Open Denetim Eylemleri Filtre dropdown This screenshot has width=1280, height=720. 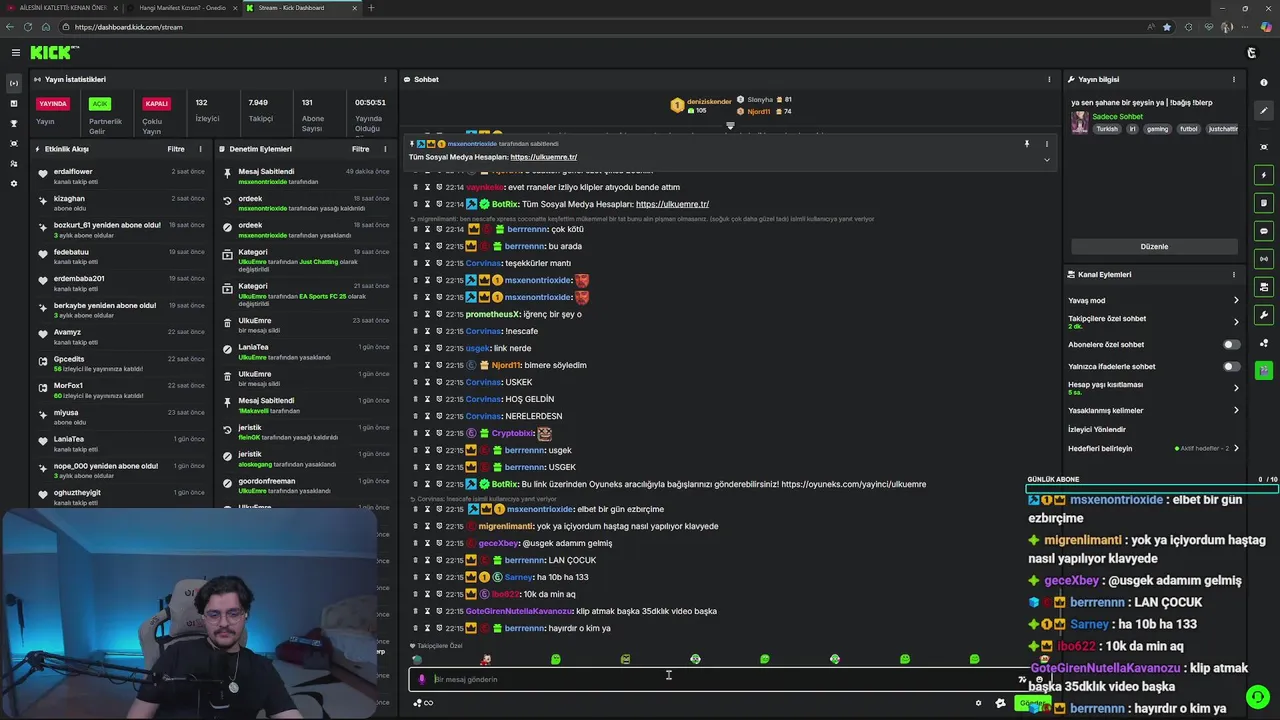click(361, 149)
